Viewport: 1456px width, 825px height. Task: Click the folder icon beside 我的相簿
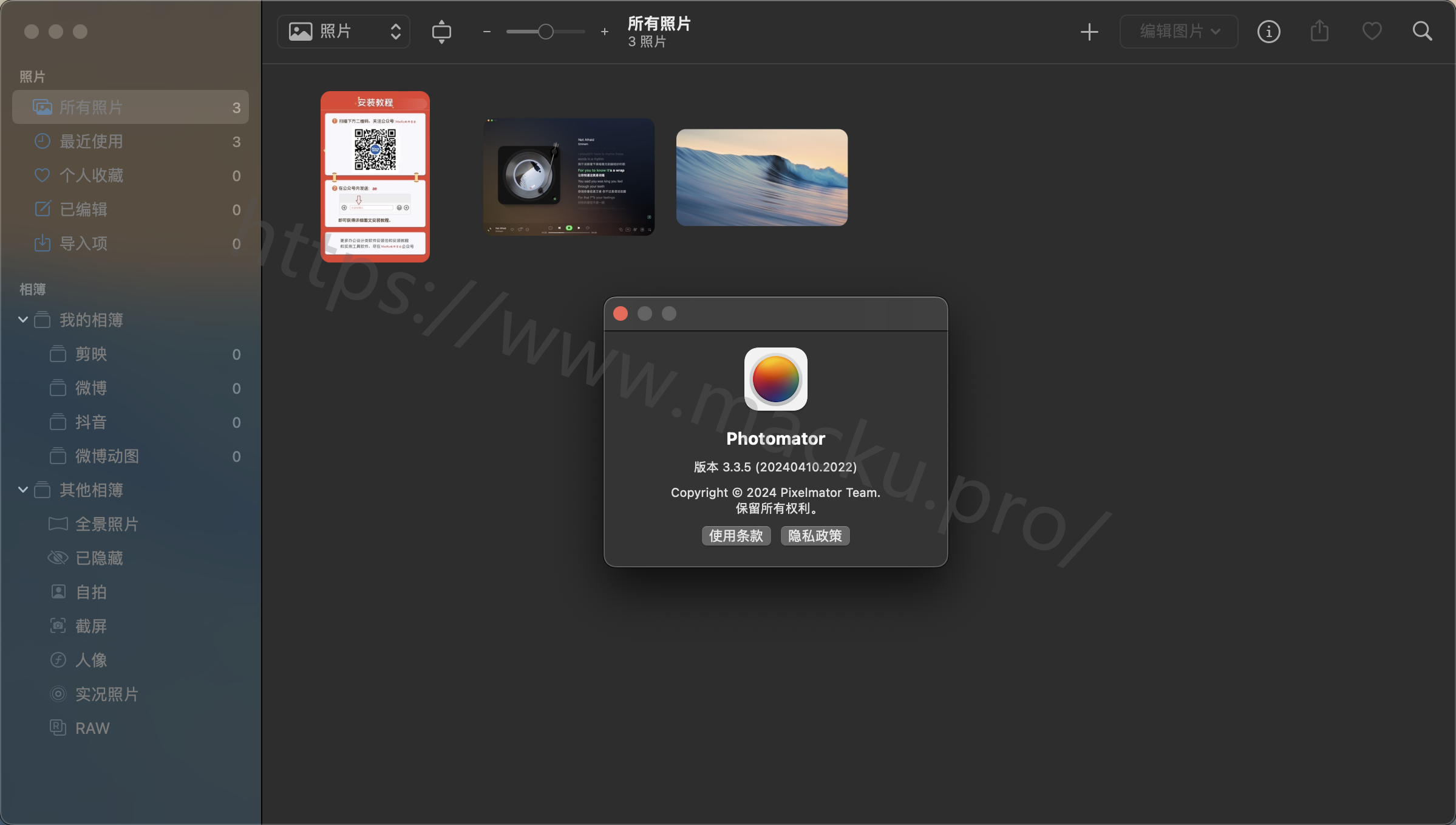click(42, 320)
